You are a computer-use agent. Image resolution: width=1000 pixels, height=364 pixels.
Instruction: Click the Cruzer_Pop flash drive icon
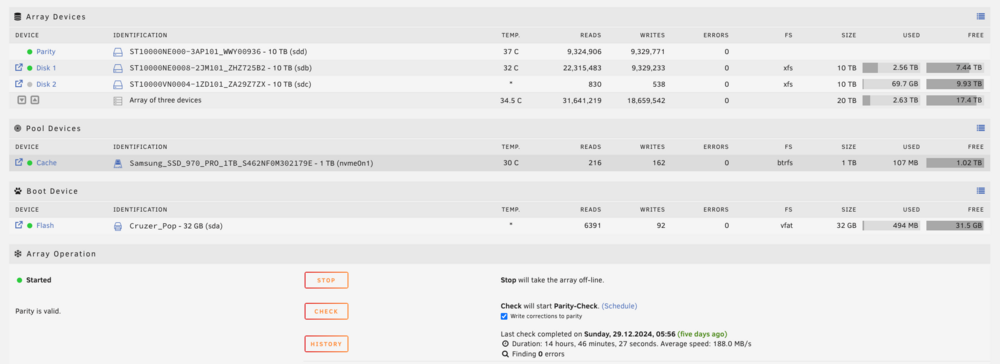coord(117,226)
